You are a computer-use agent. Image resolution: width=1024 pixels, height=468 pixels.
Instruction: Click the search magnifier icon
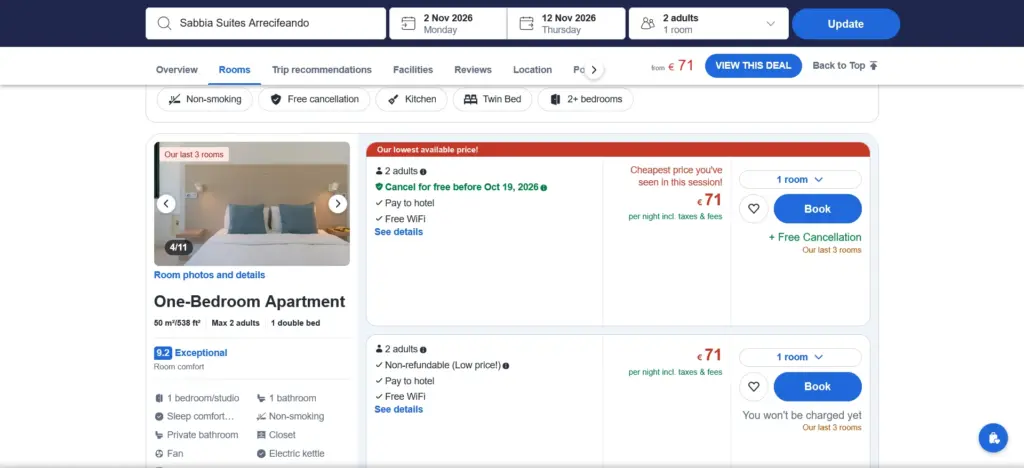tap(164, 23)
